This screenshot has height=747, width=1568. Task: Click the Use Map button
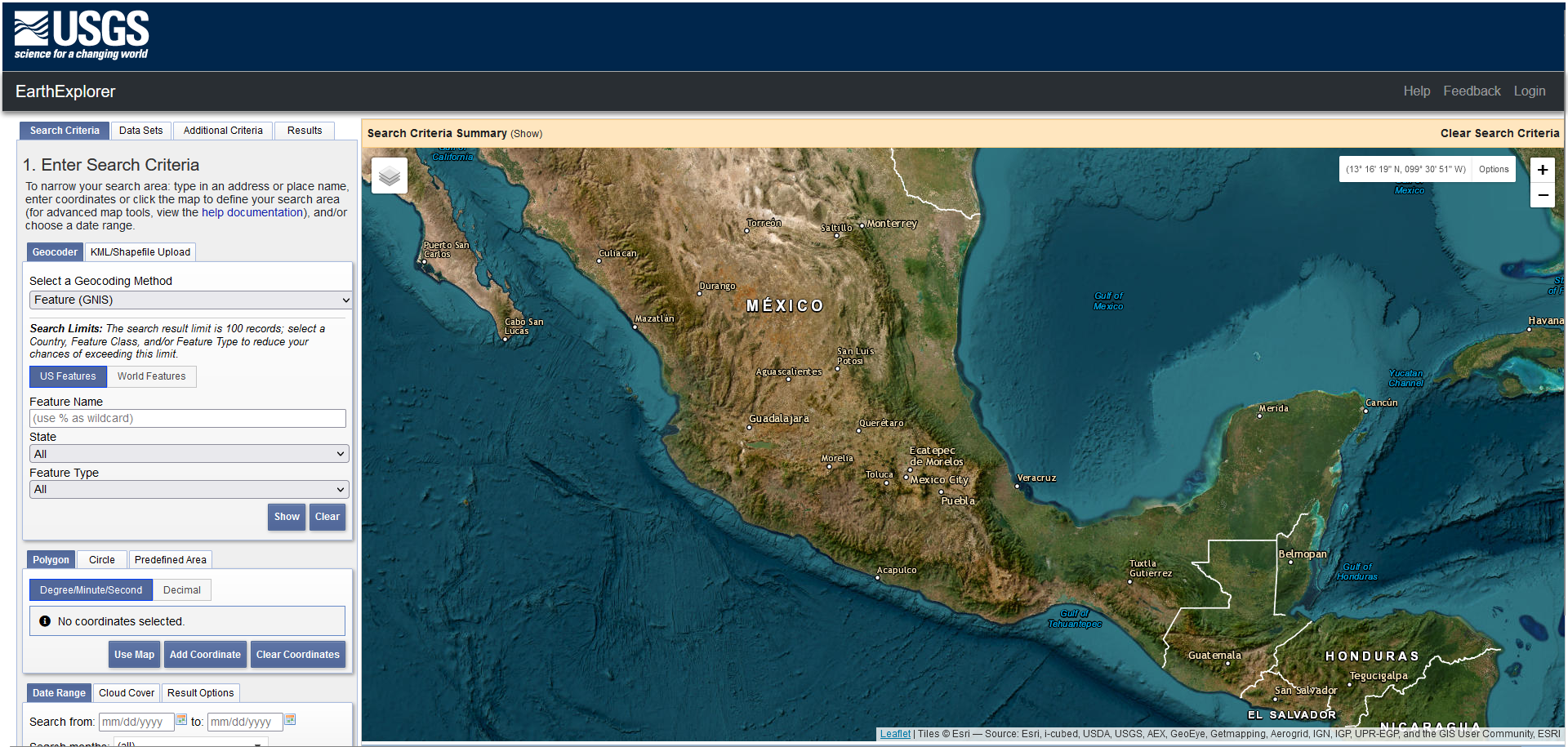(134, 655)
